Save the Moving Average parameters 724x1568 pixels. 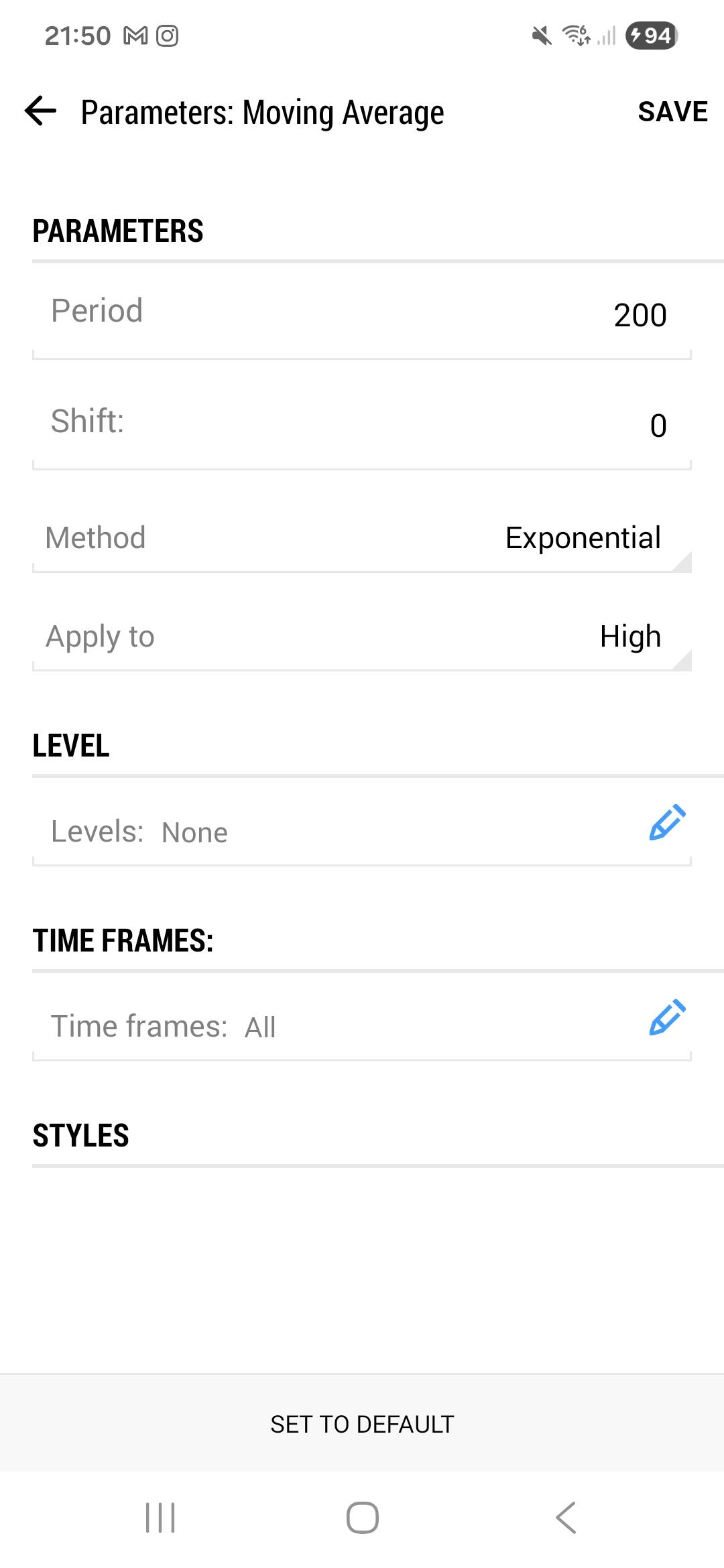point(672,112)
